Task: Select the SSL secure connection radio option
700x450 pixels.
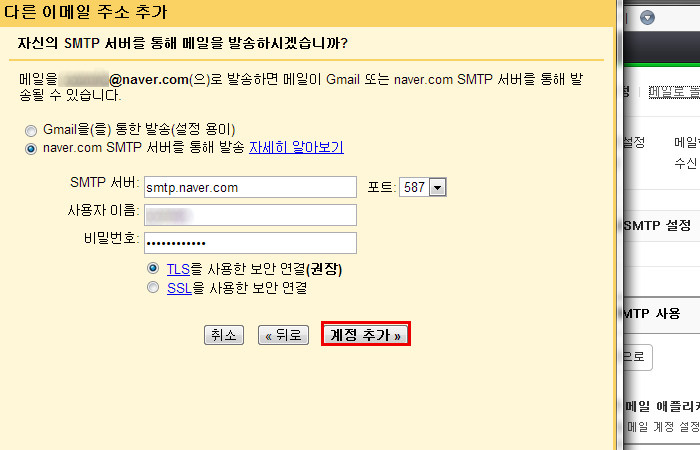Action: click(x=153, y=287)
